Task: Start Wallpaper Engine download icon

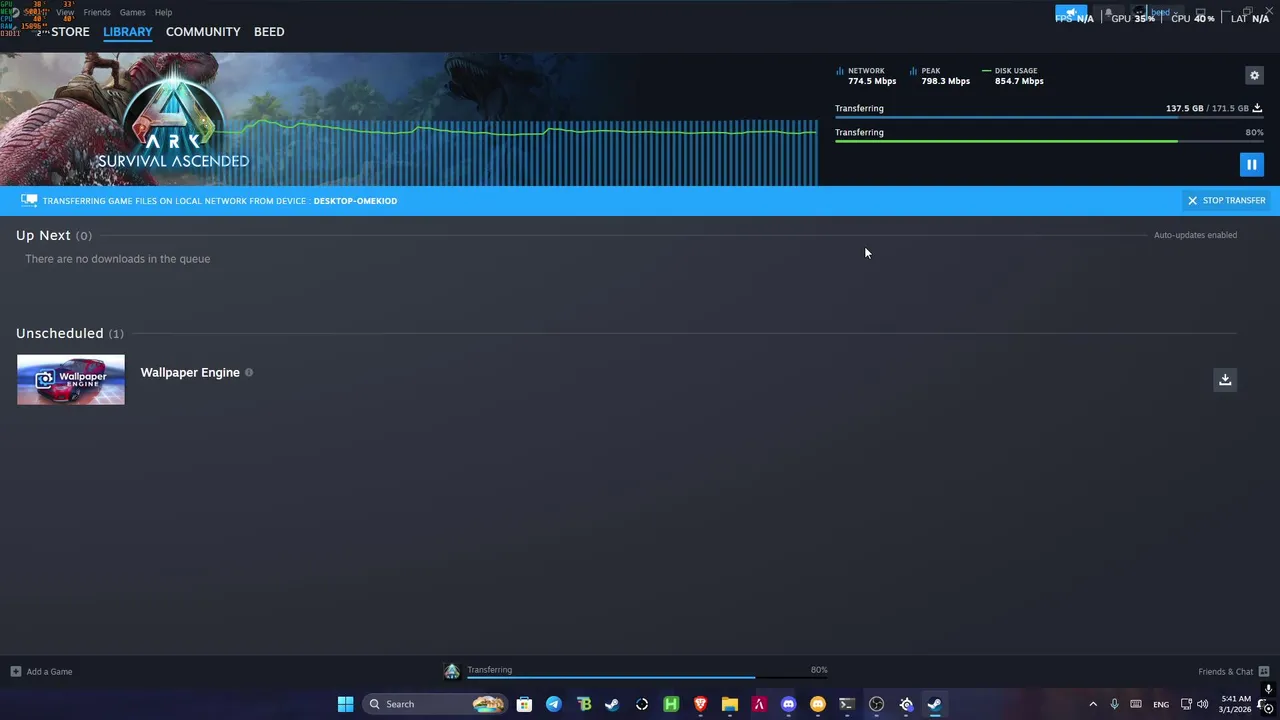Action: (x=1225, y=379)
